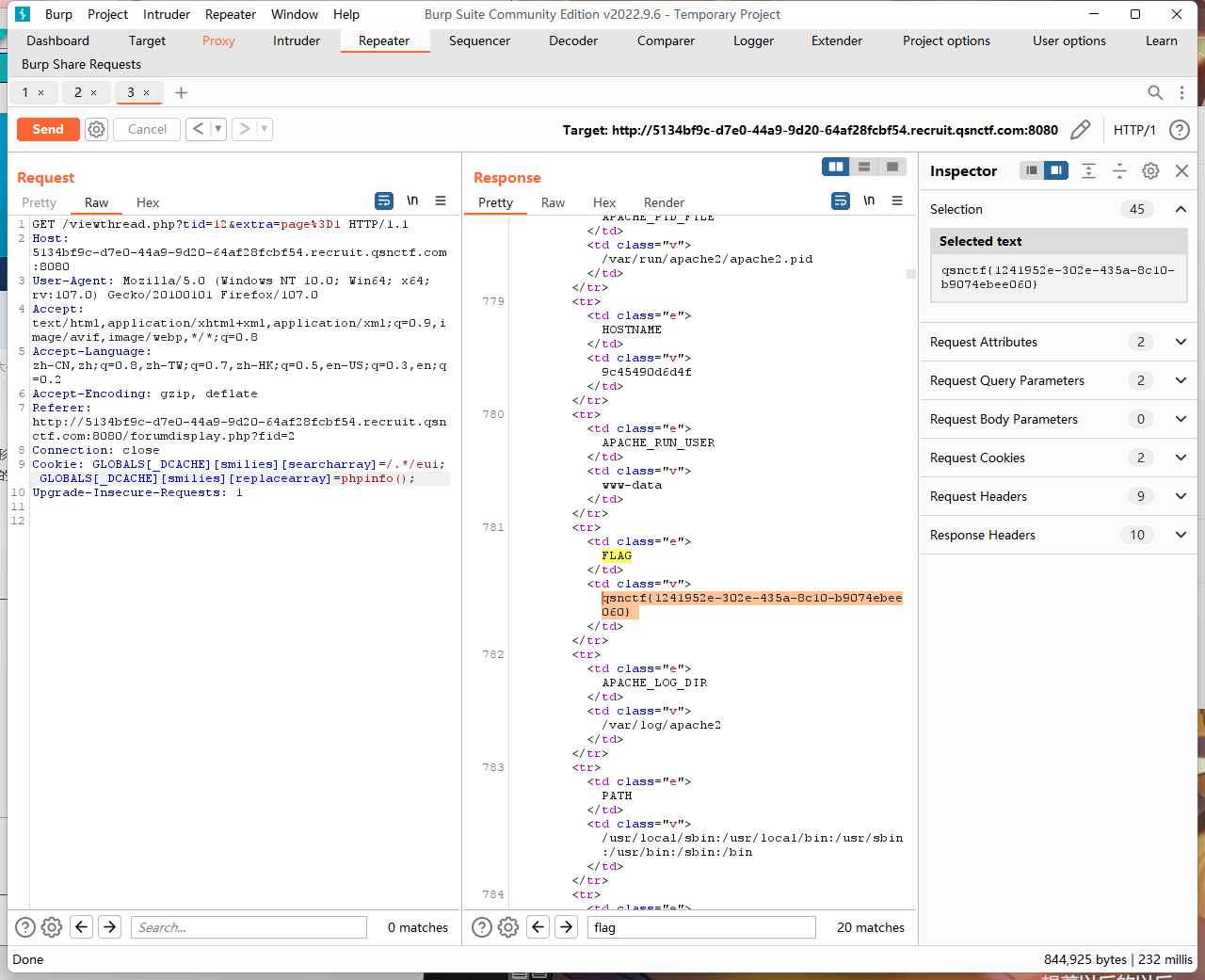
Task: Expand Request Query Parameters section
Action: [1181, 380]
